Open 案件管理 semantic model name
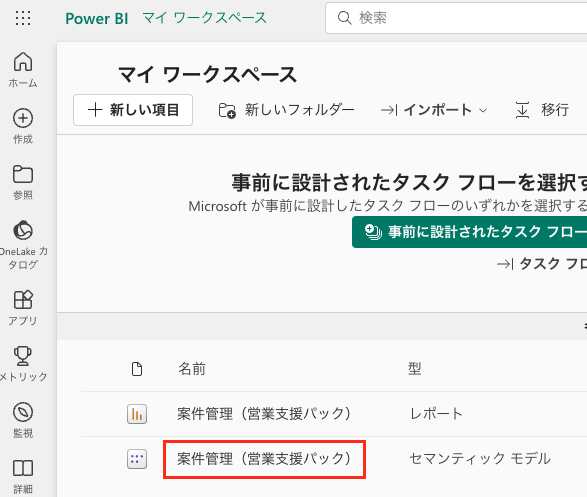The image size is (587, 497). pos(264,459)
